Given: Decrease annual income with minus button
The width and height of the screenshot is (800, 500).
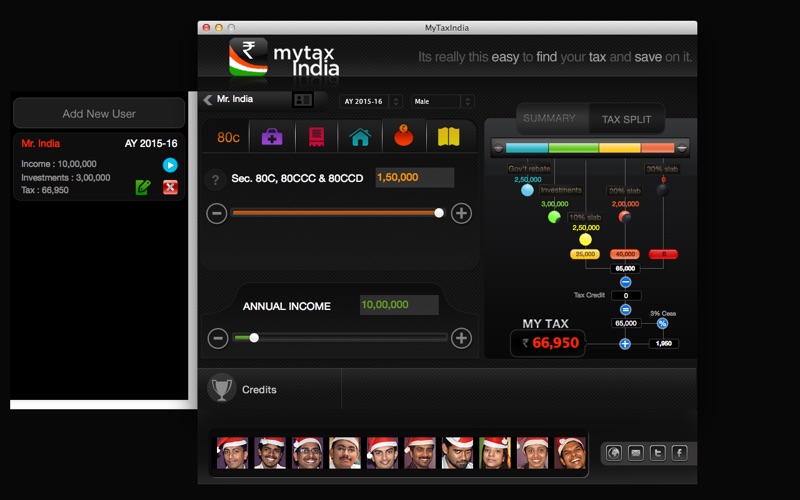Looking at the screenshot, I should coord(218,338).
